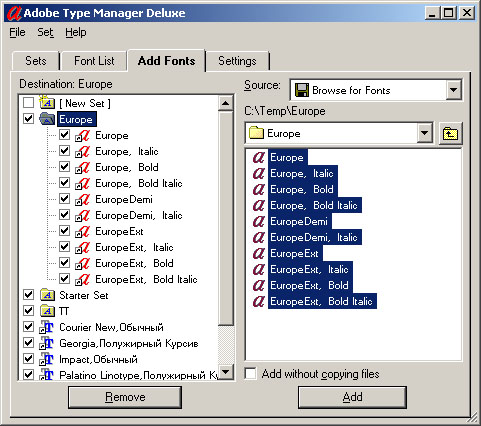Switch to the Sets tab
This screenshot has width=481, height=426.
pos(36,61)
